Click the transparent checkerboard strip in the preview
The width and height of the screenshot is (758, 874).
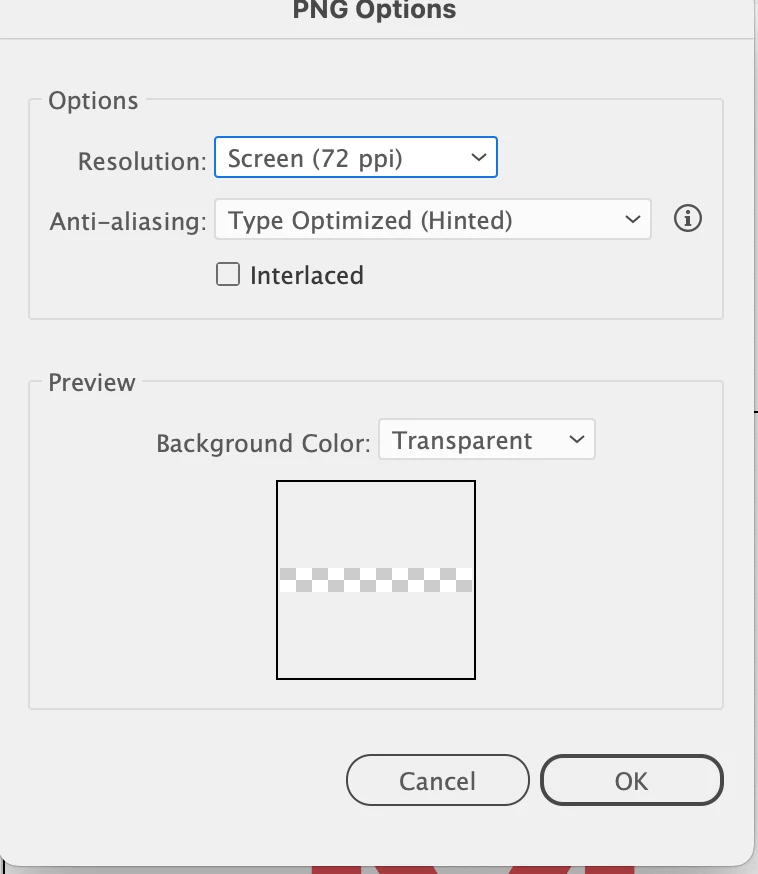(376, 580)
